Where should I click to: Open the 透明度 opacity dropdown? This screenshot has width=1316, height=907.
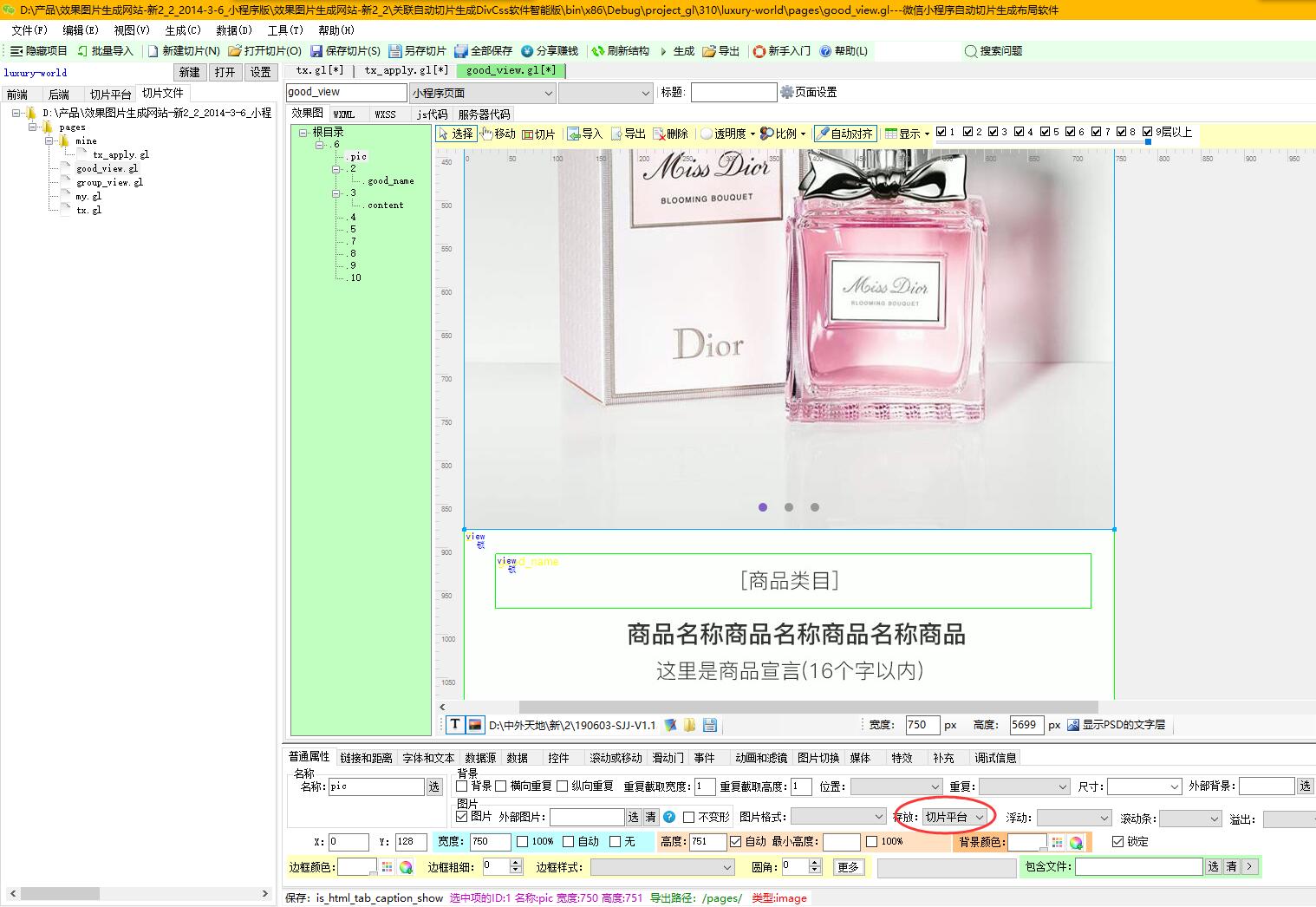(752, 134)
